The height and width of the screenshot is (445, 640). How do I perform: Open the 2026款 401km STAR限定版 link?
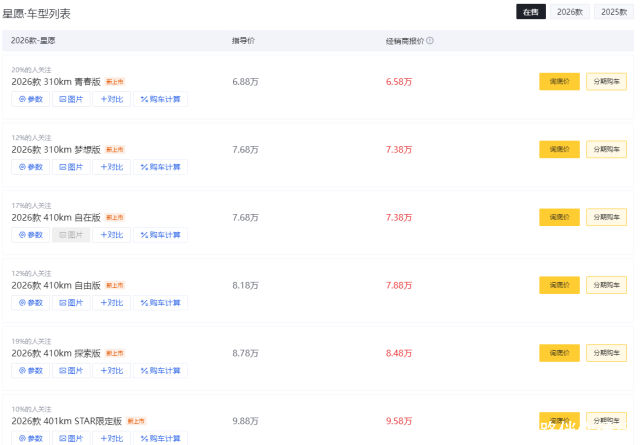tap(66, 421)
